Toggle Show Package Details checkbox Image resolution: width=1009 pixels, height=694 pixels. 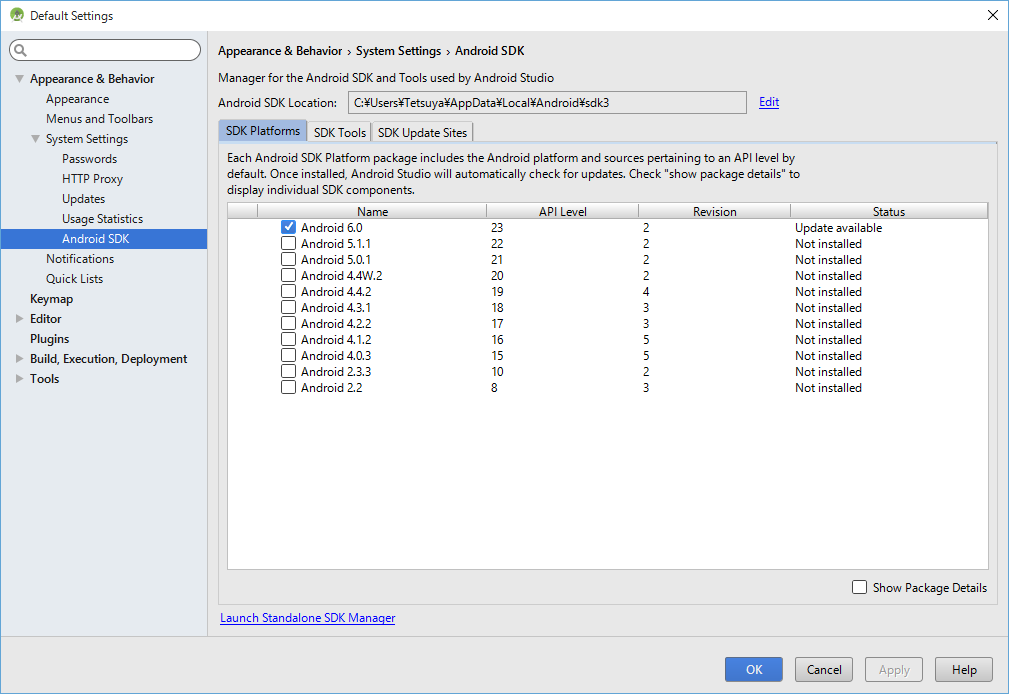coord(859,587)
